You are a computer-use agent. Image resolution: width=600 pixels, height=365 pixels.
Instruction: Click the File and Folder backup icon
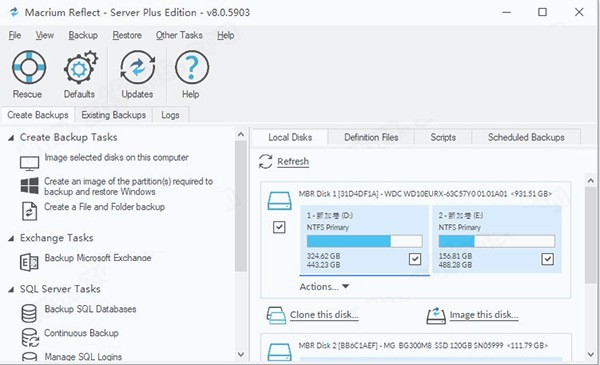(x=29, y=211)
